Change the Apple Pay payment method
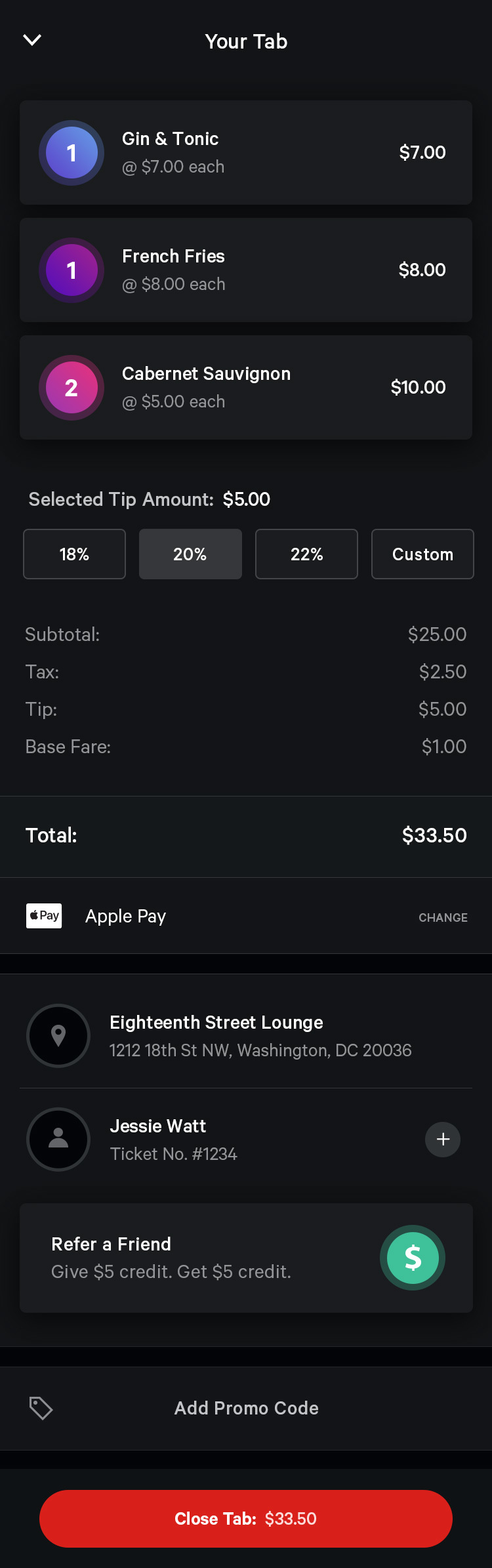492x1568 pixels. click(x=443, y=918)
